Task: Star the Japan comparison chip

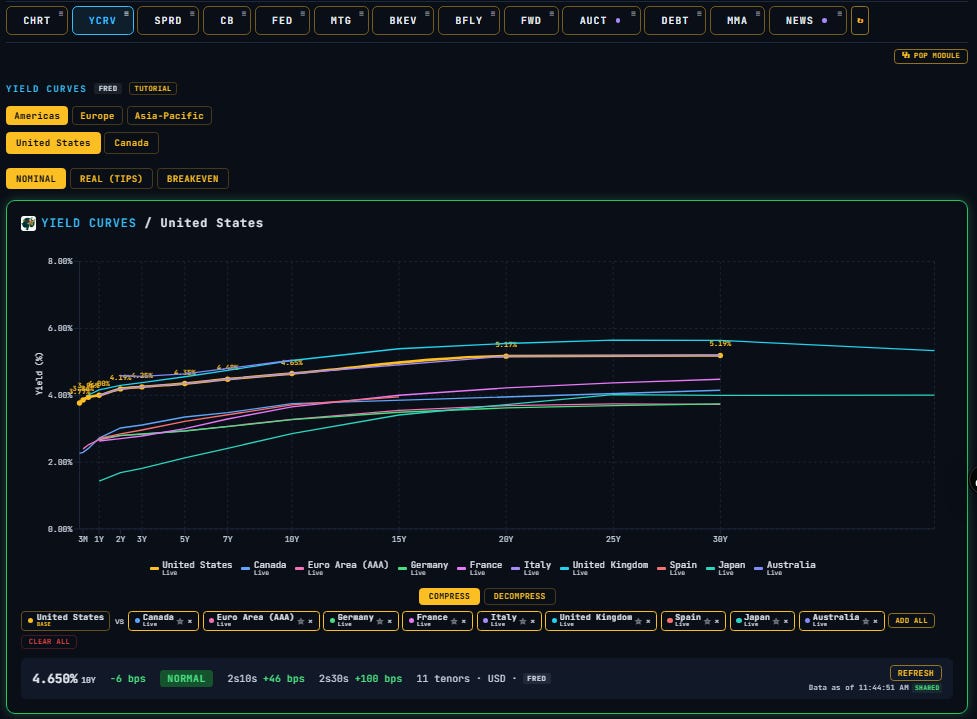Action: (x=776, y=621)
